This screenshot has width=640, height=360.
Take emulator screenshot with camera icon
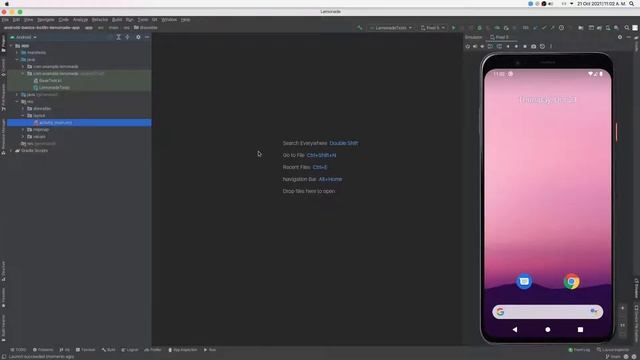pyautogui.click(x=533, y=47)
